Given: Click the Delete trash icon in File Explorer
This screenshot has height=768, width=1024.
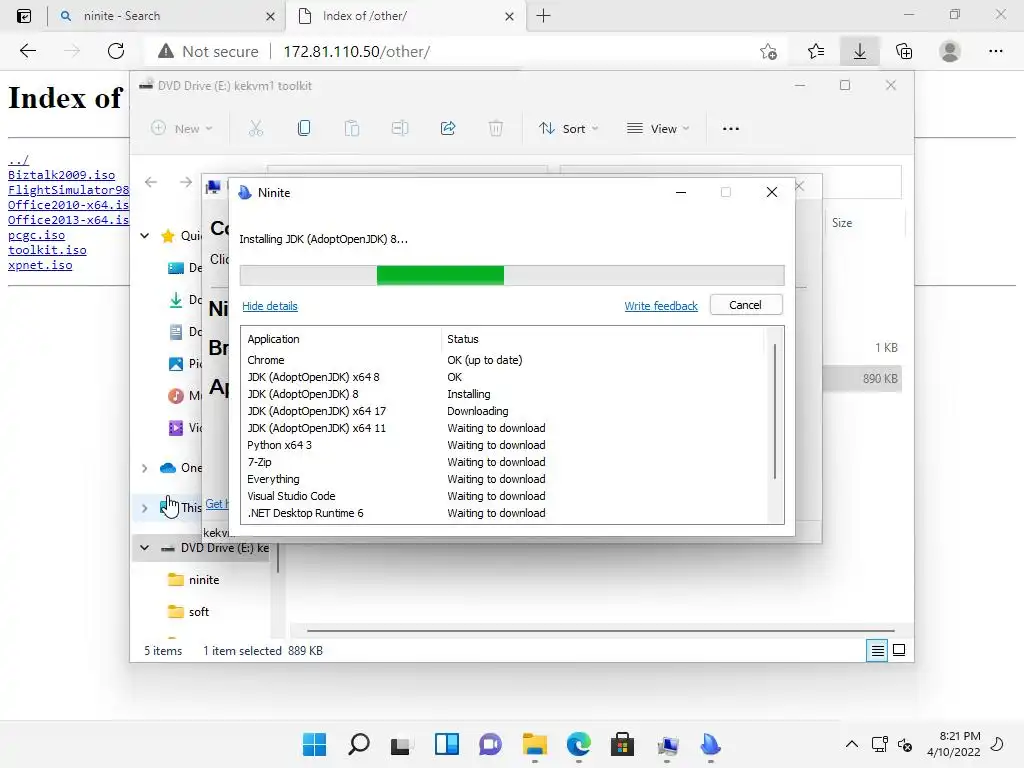Looking at the screenshot, I should (496, 129).
